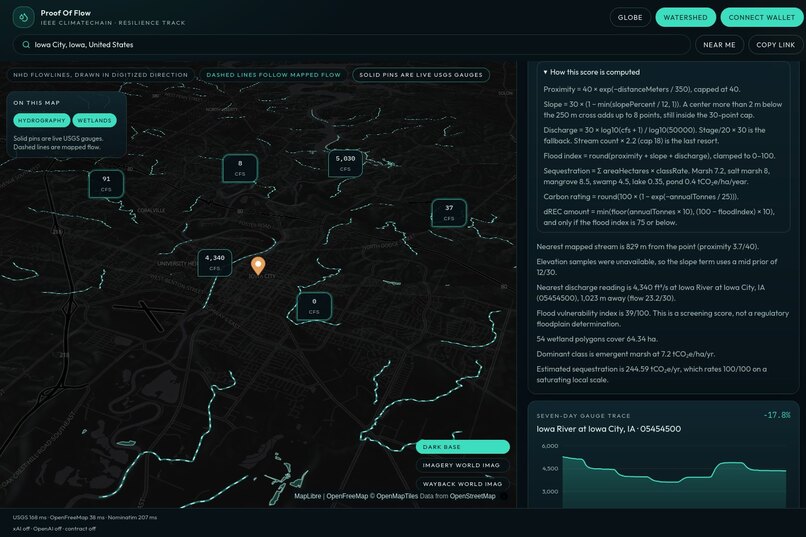
Task: Select the 8 CFS gauge marker
Action: 240,168
